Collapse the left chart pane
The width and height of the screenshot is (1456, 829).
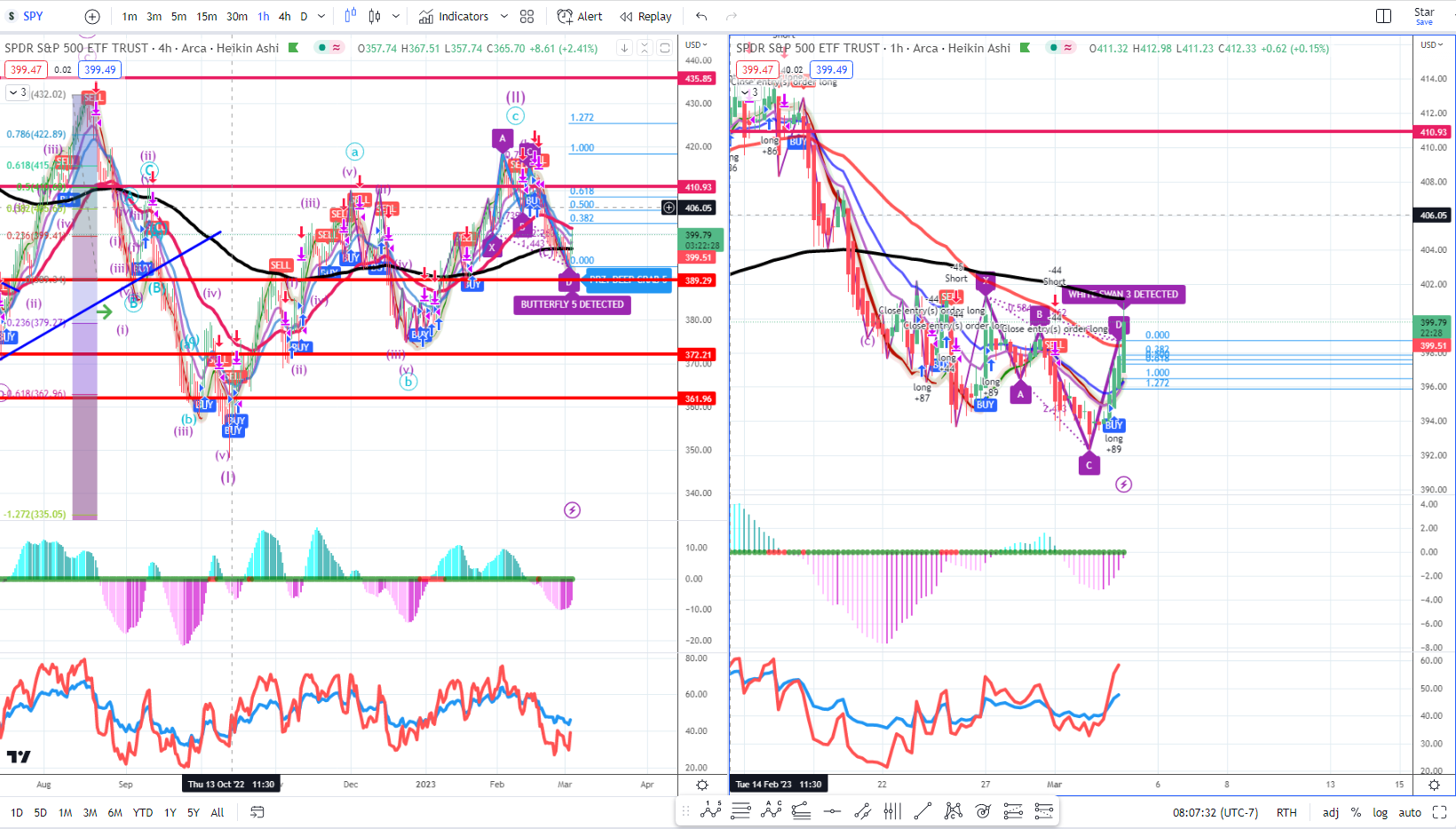(x=645, y=48)
